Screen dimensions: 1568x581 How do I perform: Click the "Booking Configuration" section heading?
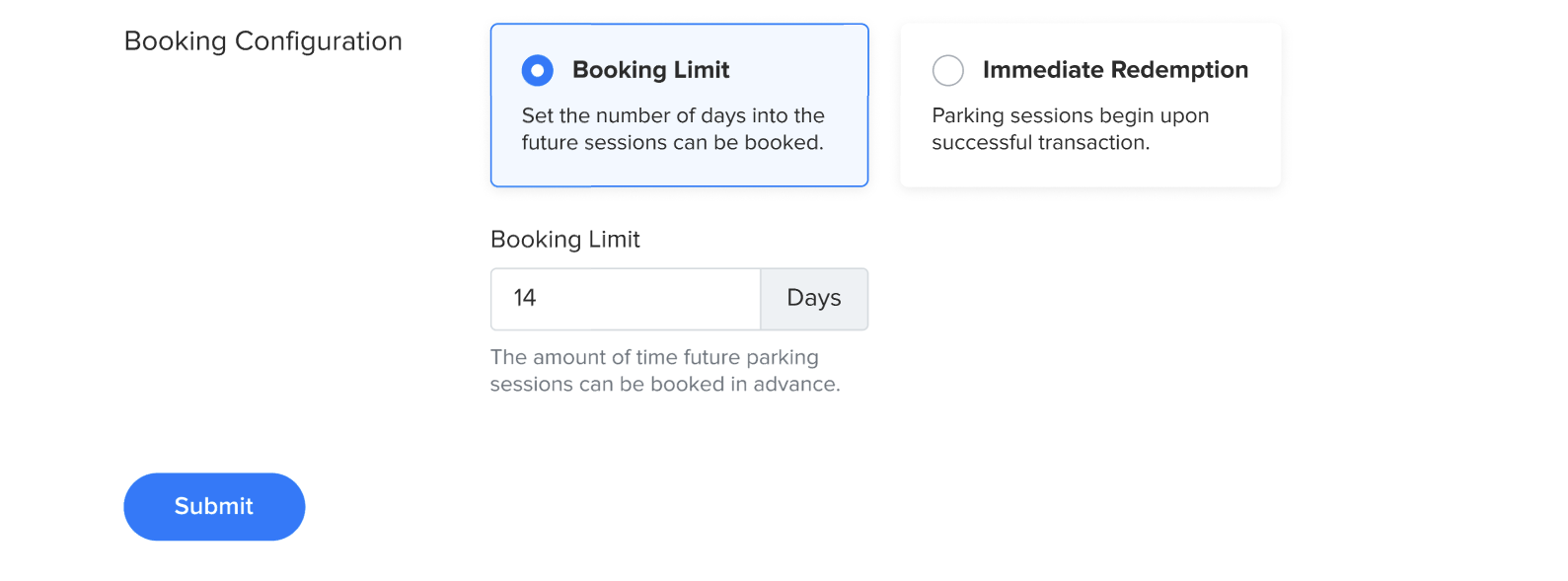coord(263,41)
